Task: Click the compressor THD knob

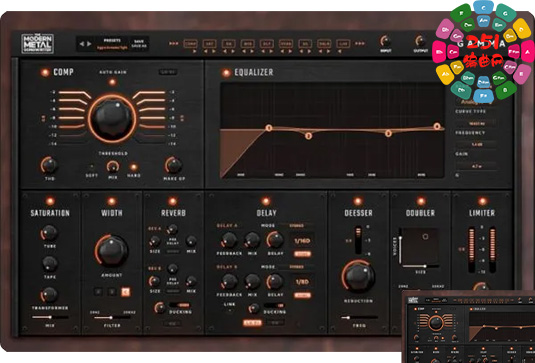Action: (49, 165)
